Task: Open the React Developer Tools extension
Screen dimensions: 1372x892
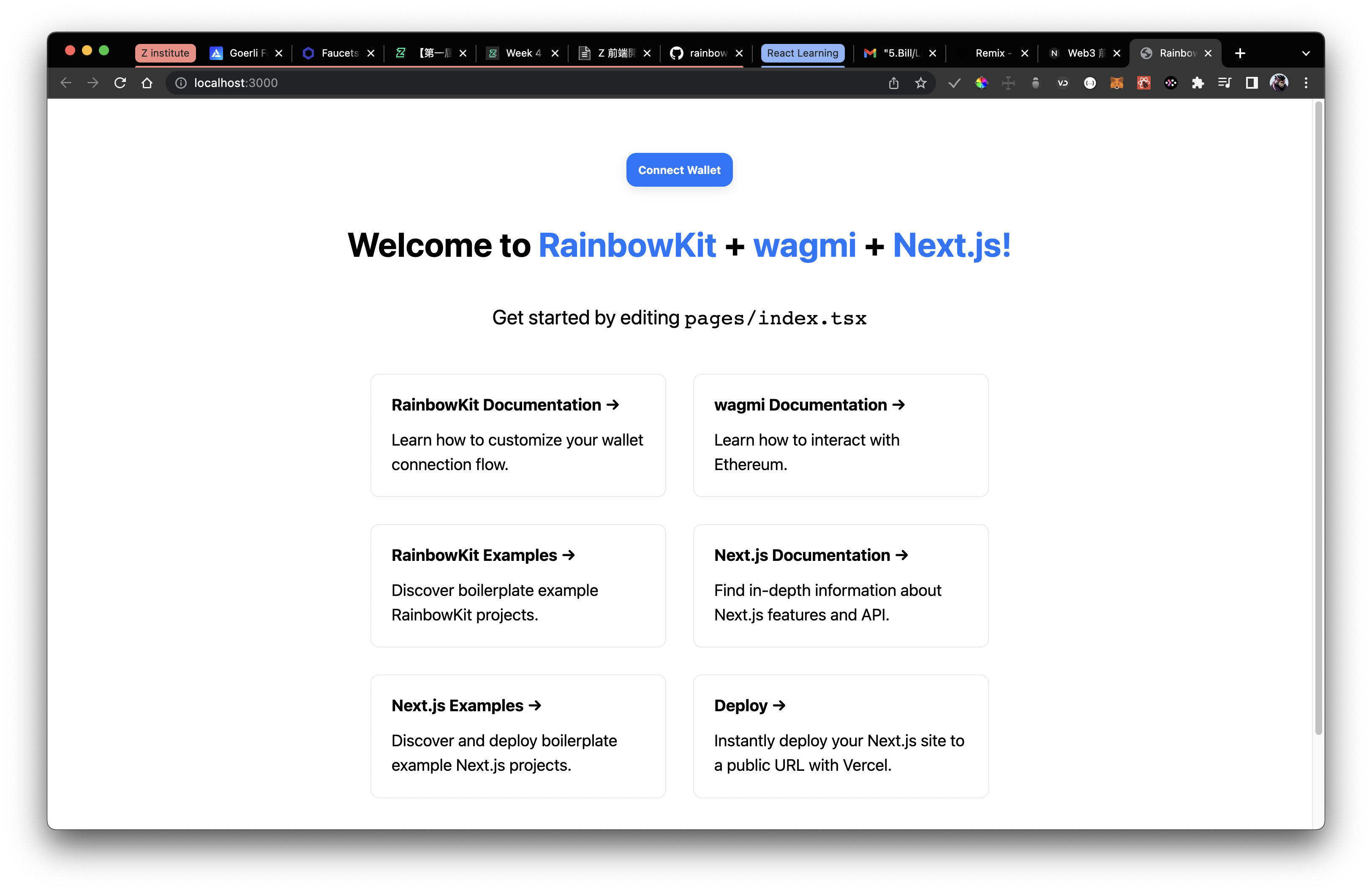Action: click(x=1144, y=83)
